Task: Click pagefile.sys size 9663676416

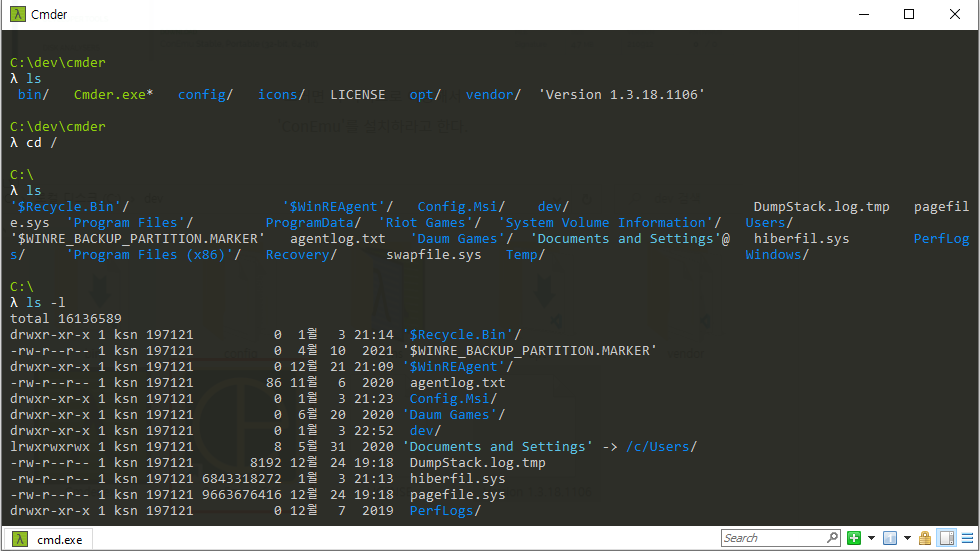Action: (x=241, y=495)
